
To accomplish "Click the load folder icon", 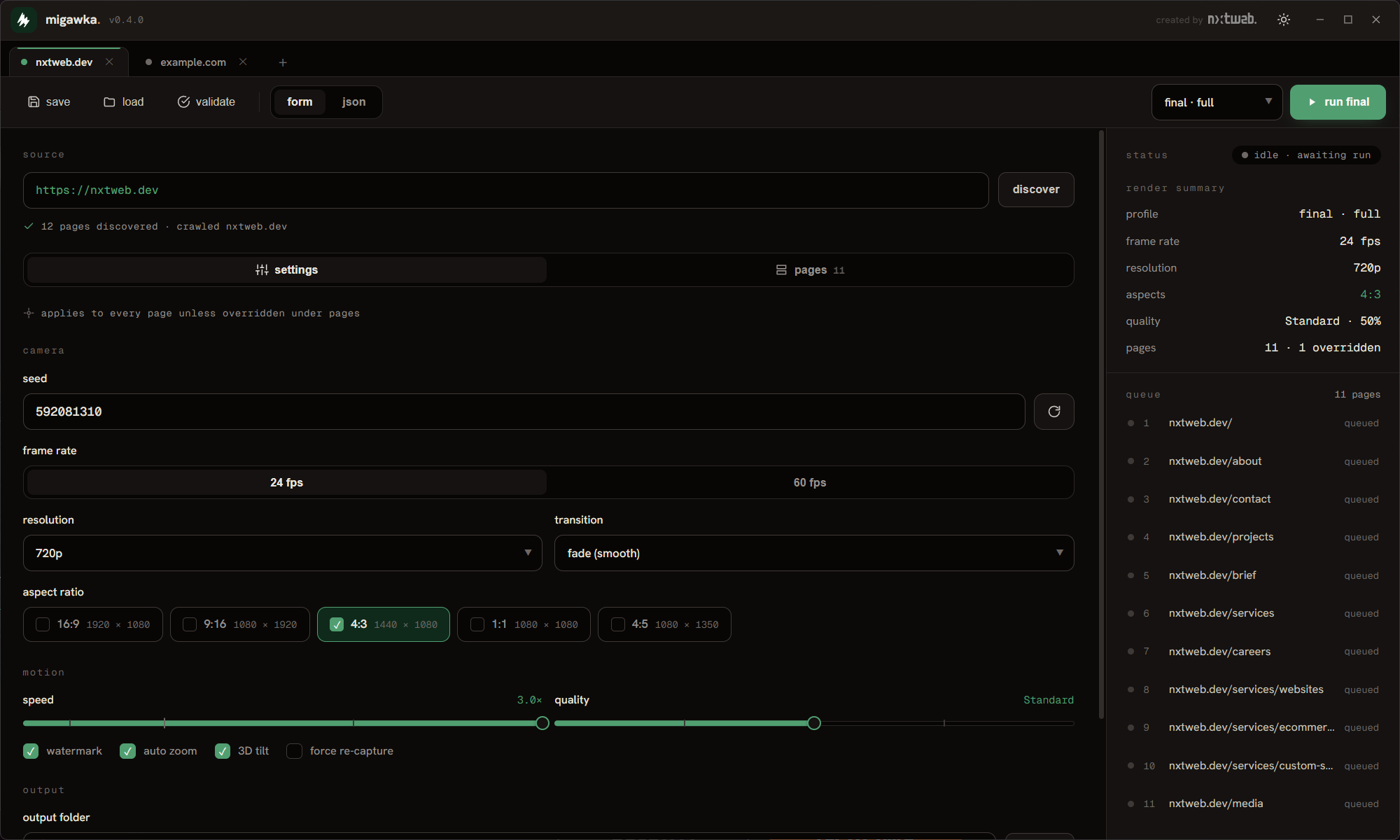I will (109, 101).
